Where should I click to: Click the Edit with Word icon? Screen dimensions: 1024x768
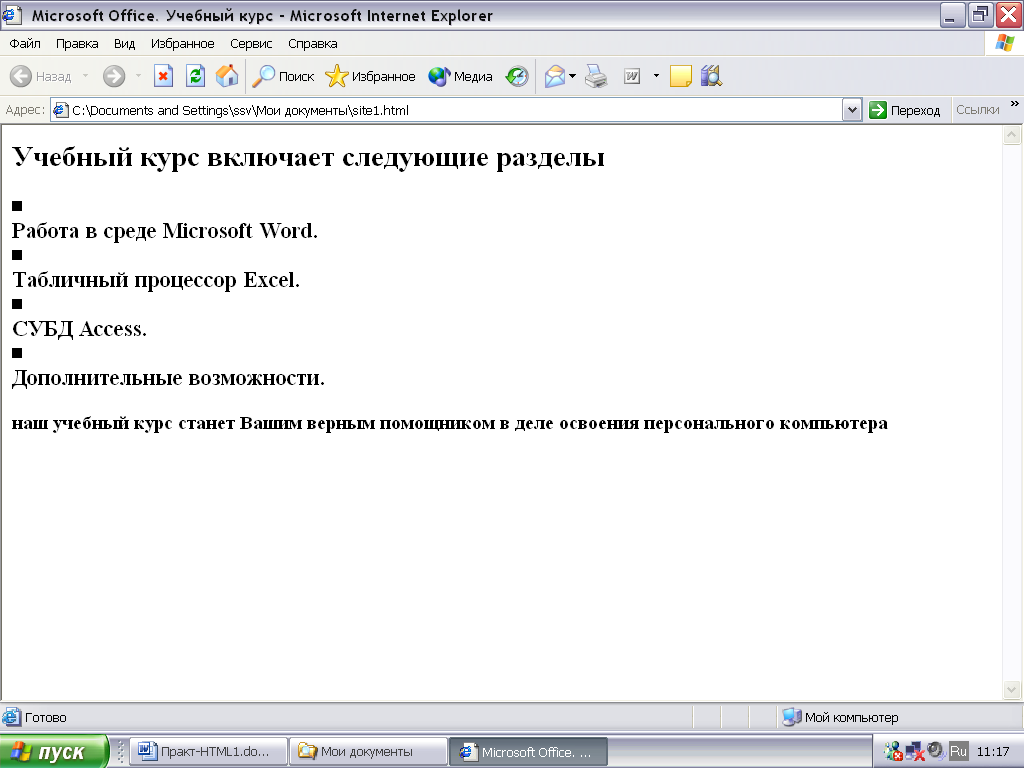(632, 76)
